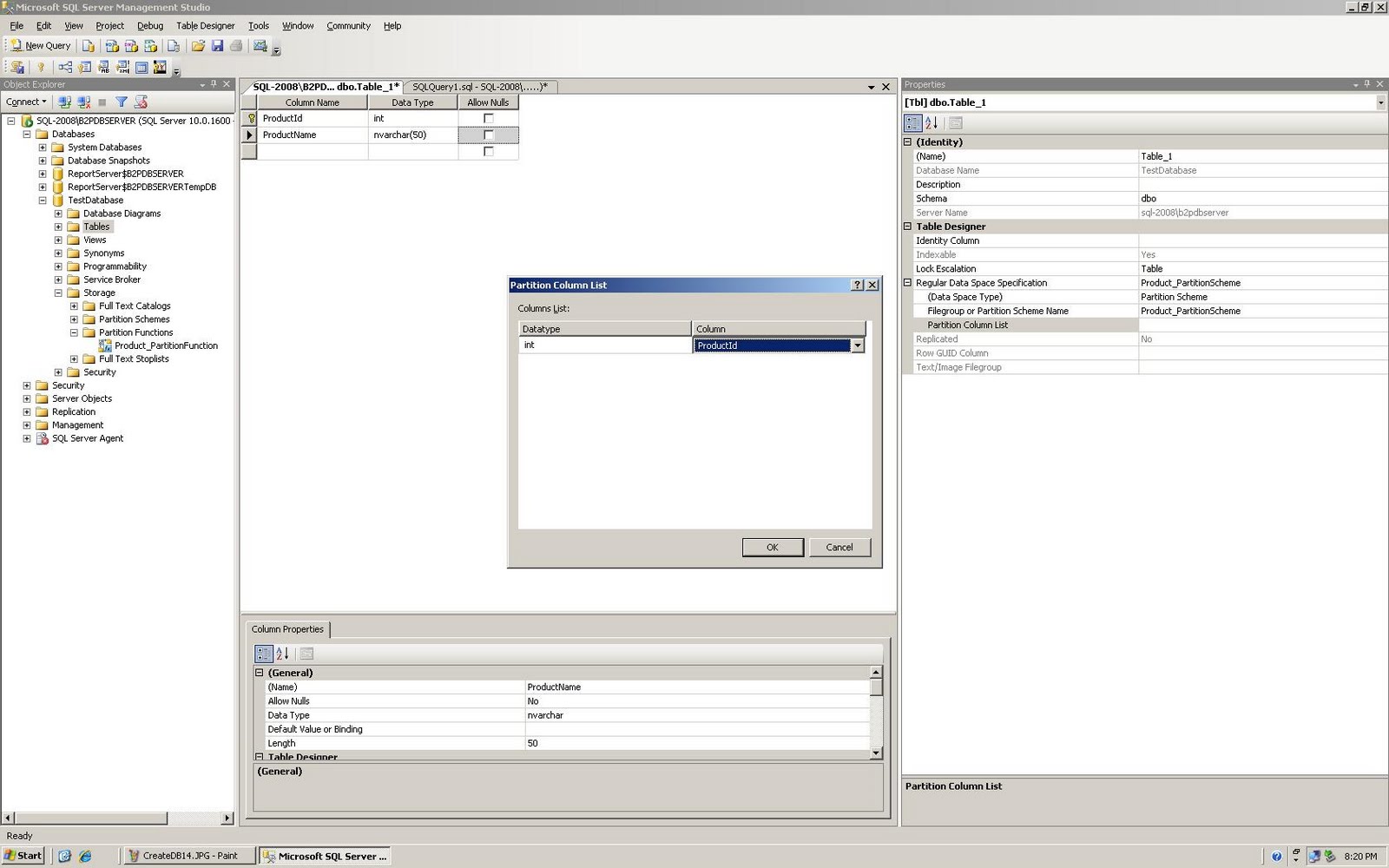Open the Windows Start menu
This screenshot has height=868, width=1389.
[23, 856]
